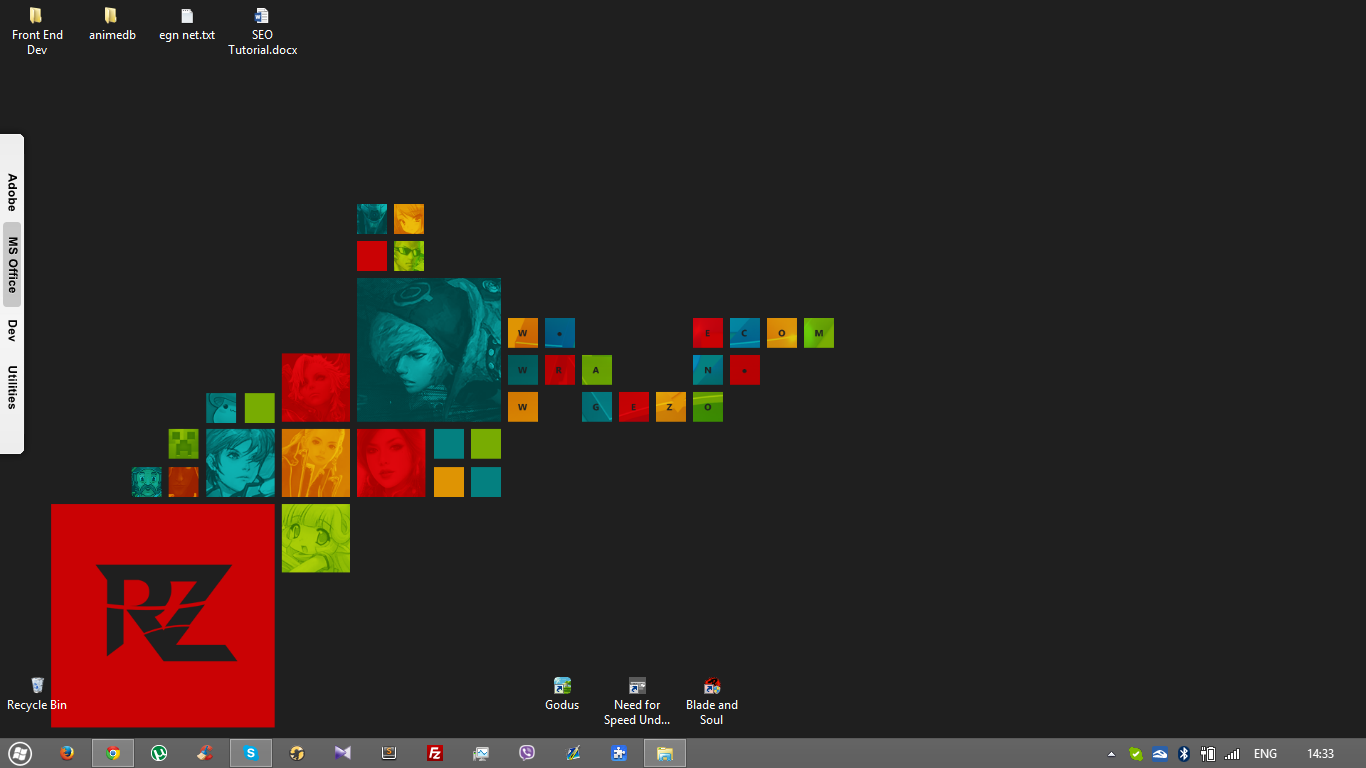
Task: Select the egn net.txt file
Action: (x=187, y=25)
